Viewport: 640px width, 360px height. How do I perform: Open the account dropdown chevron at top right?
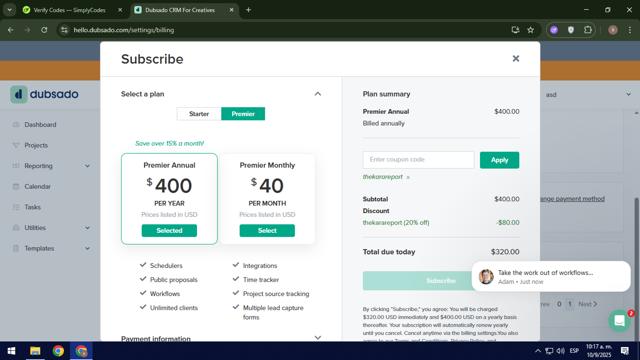tap(628, 94)
